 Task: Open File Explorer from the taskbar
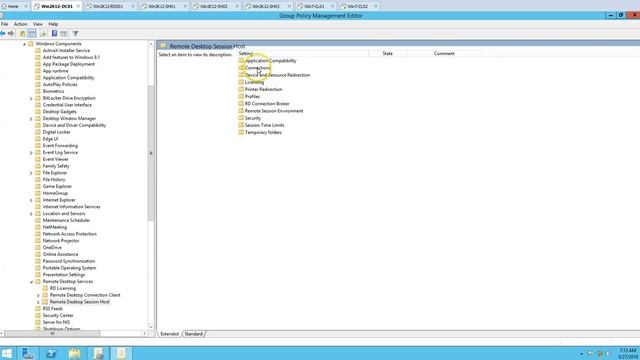click(x=75, y=353)
